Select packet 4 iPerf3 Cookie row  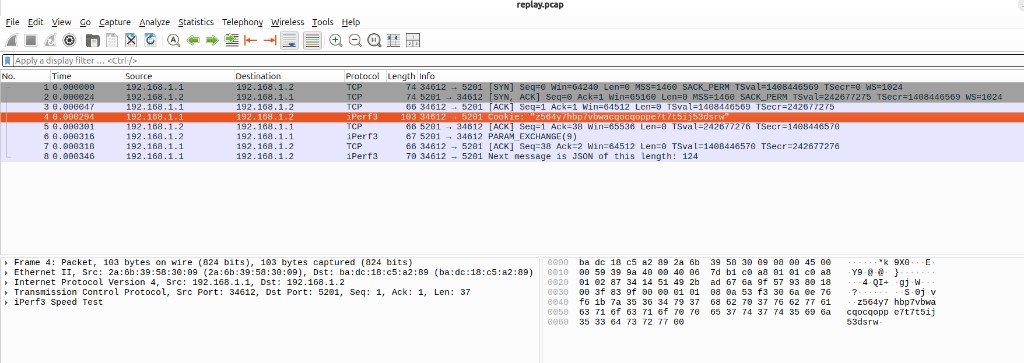point(512,117)
